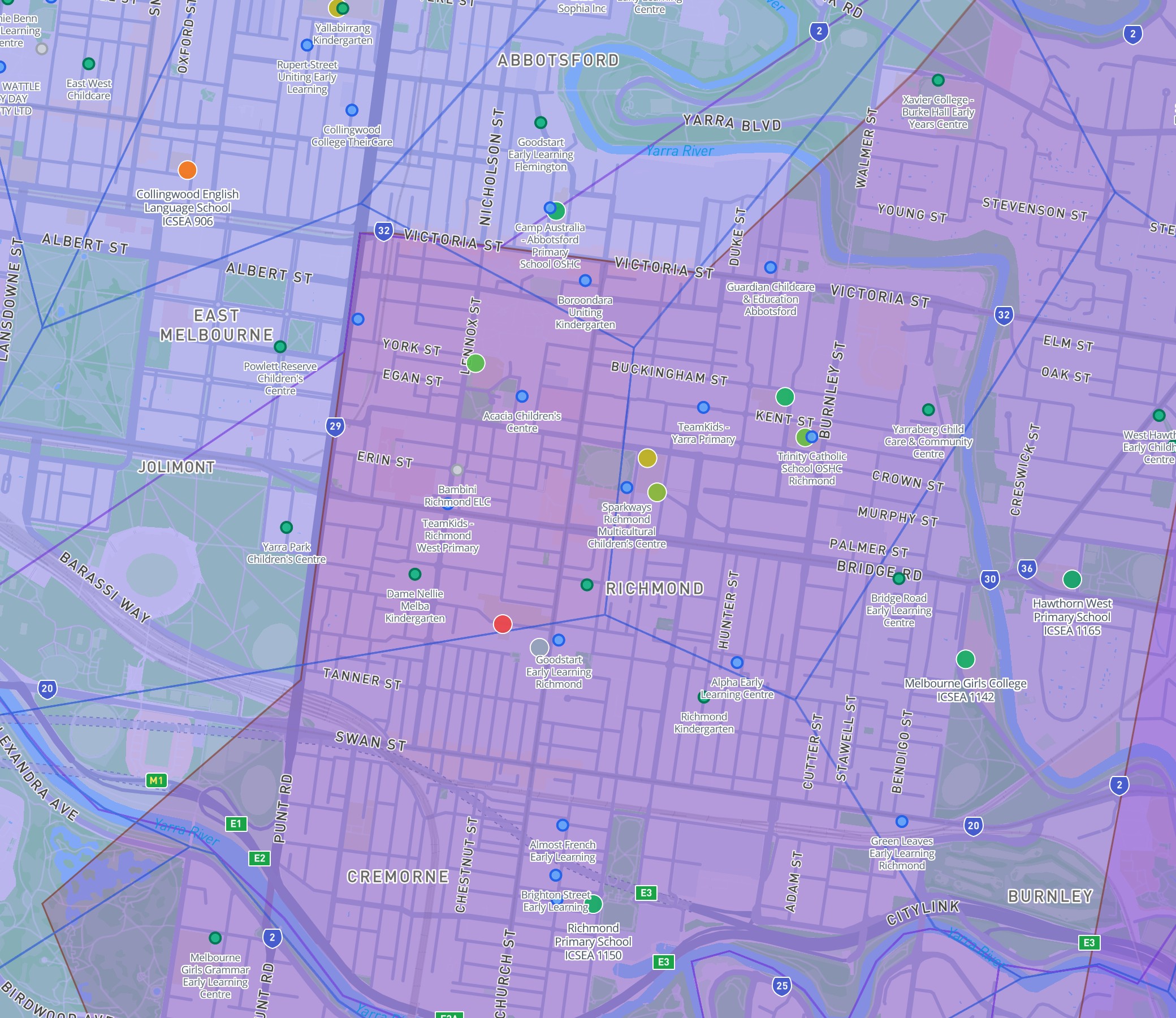The height and width of the screenshot is (1018, 1176).
Task: Click the YARRA BLVD street label
Action: point(732,122)
